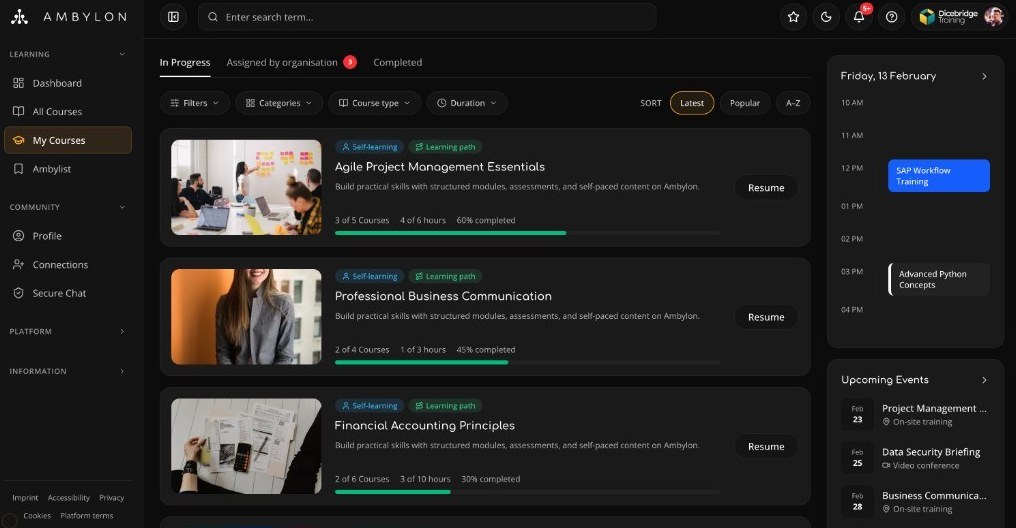Open Secure Chat in the sidebar
Screen dimensions: 1016x528
(x=68, y=293)
